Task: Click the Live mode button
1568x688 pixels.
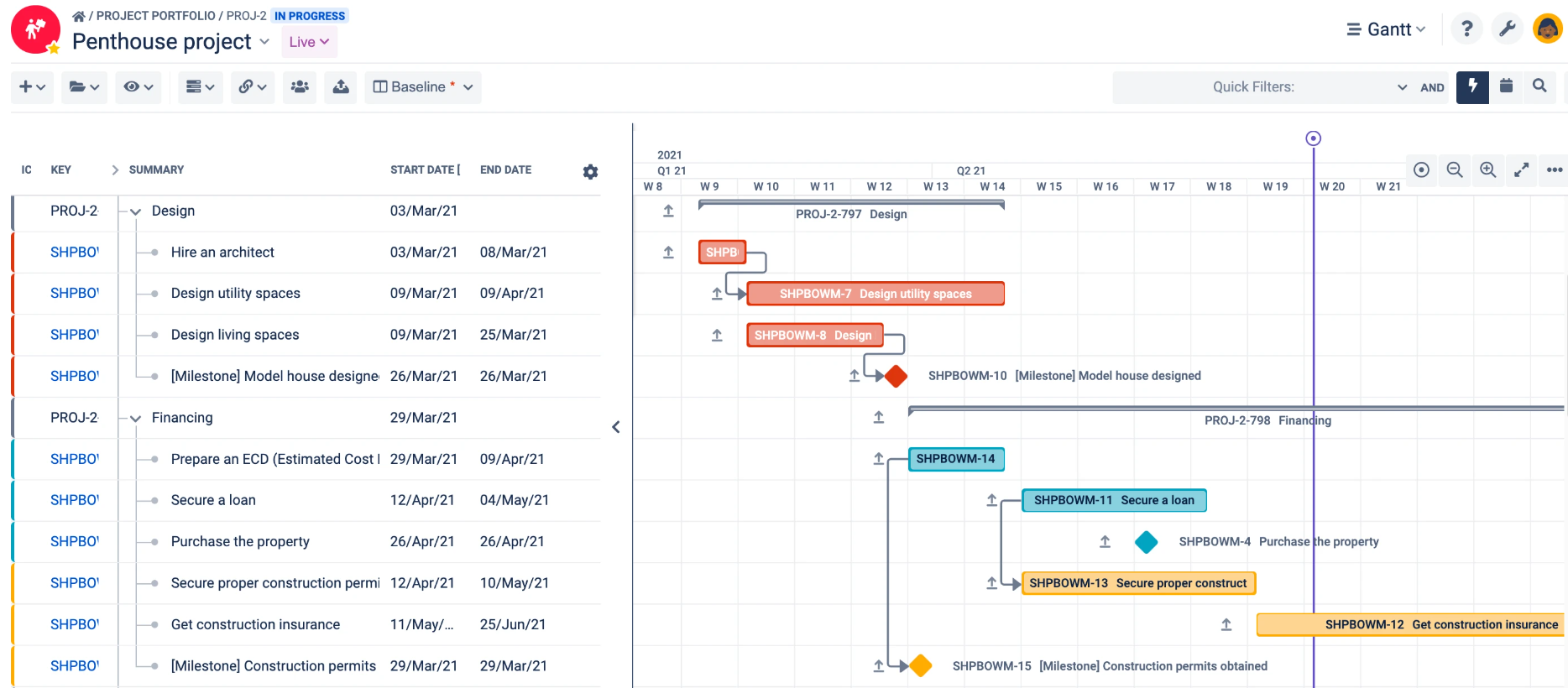Action: (x=309, y=42)
